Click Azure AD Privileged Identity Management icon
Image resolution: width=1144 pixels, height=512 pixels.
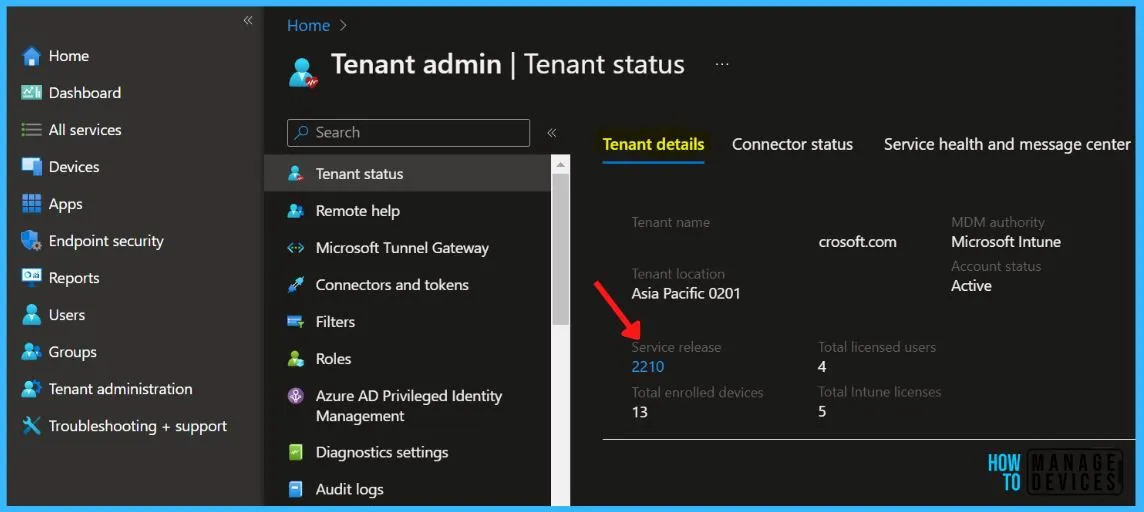click(295, 397)
